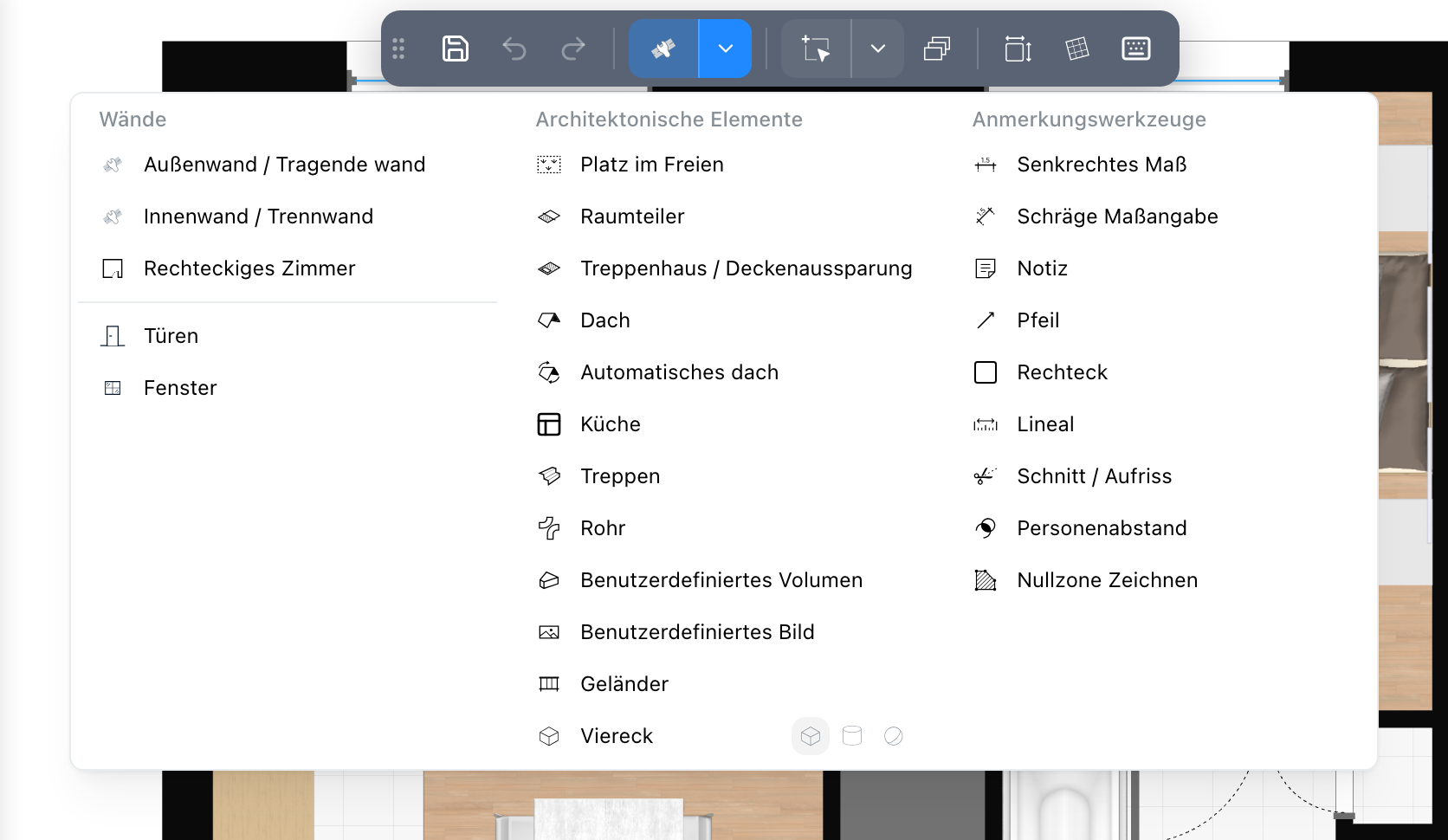Expand the selection tool dropdown chevron

[878, 48]
